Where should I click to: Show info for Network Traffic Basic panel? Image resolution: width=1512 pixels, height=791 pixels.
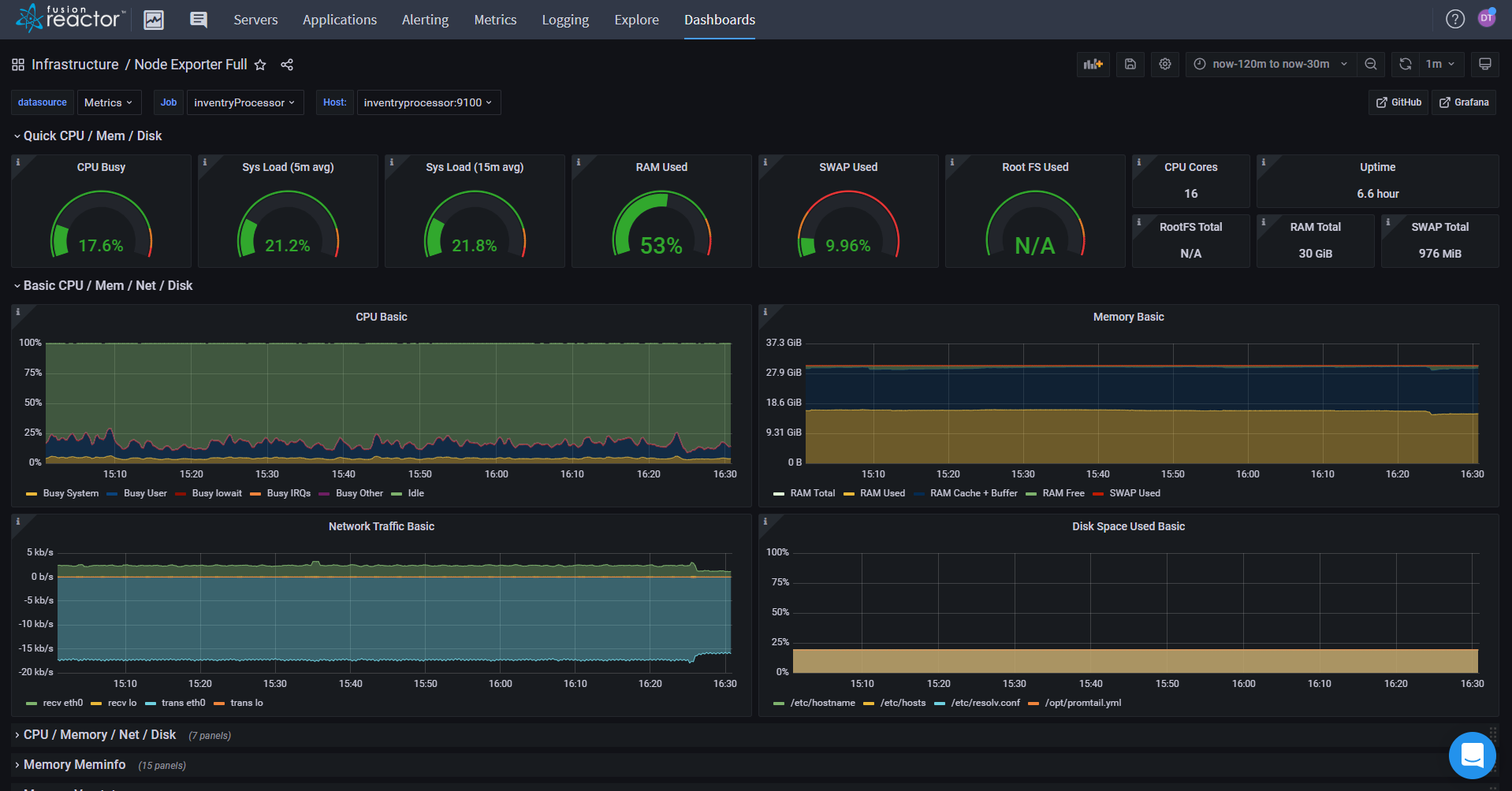[x=18, y=521]
